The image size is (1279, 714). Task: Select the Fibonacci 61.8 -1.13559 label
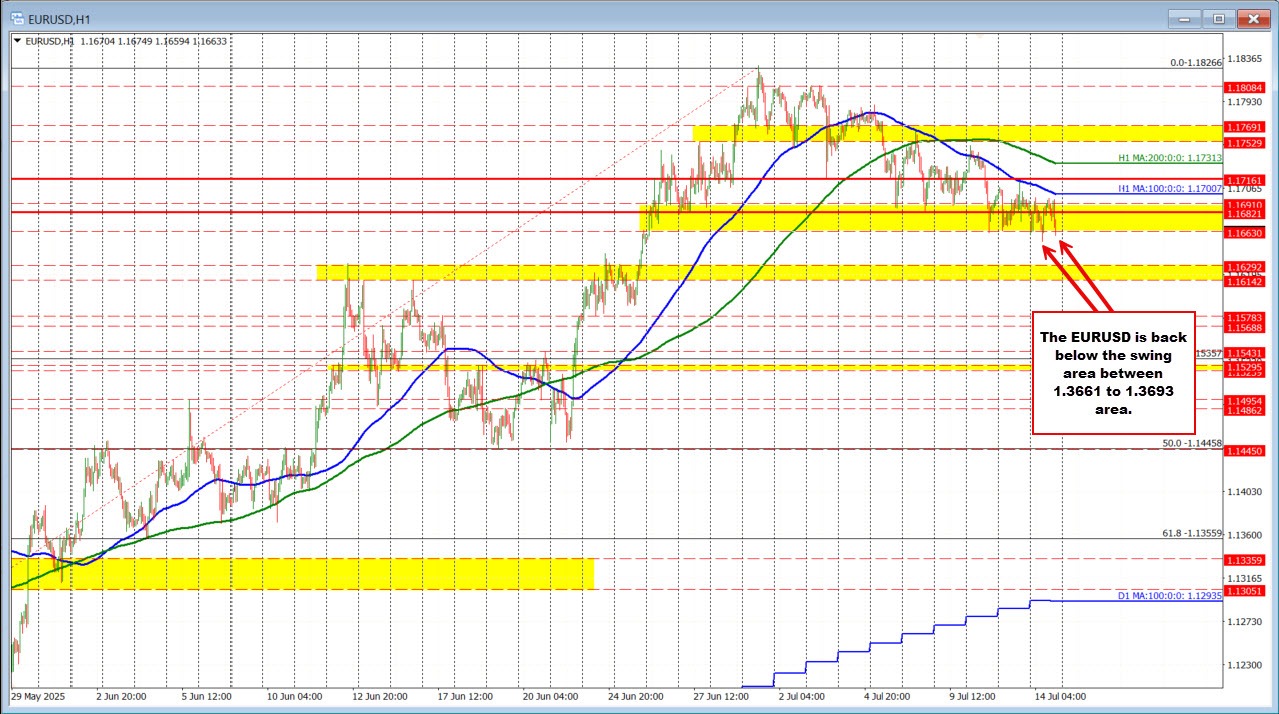[1192, 533]
